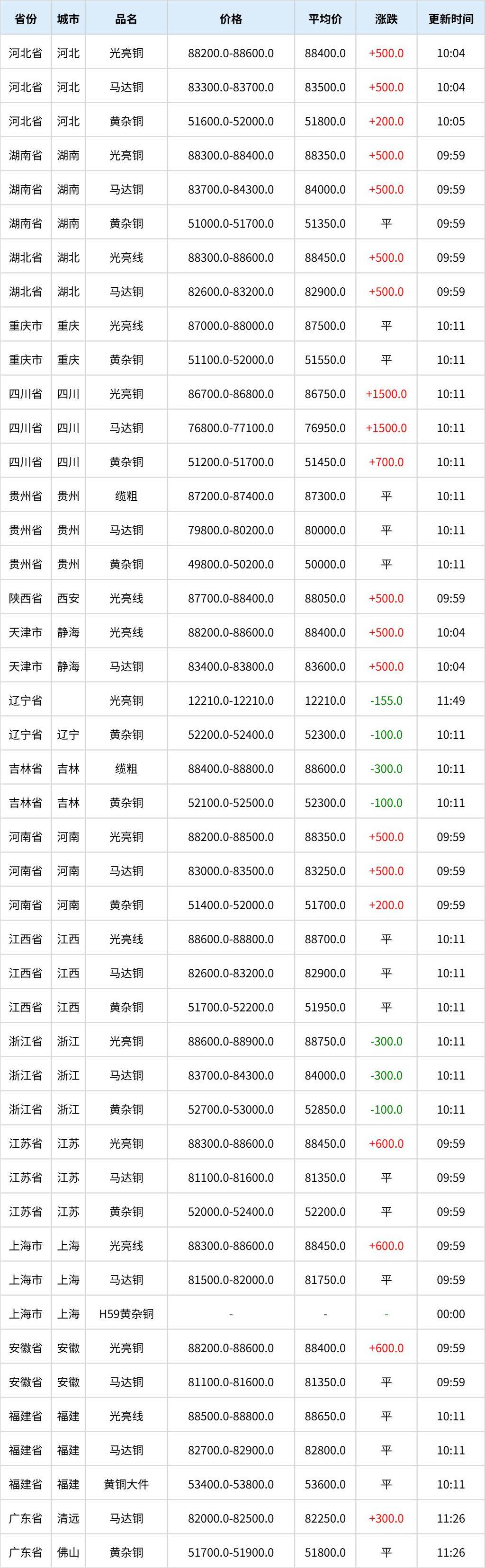Click the 更新时间 column header
485x1568 pixels.
click(x=451, y=19)
